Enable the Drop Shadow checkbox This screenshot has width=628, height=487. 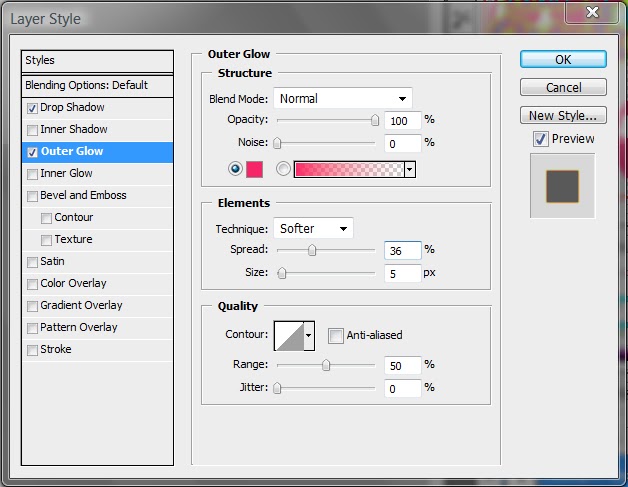coord(32,108)
